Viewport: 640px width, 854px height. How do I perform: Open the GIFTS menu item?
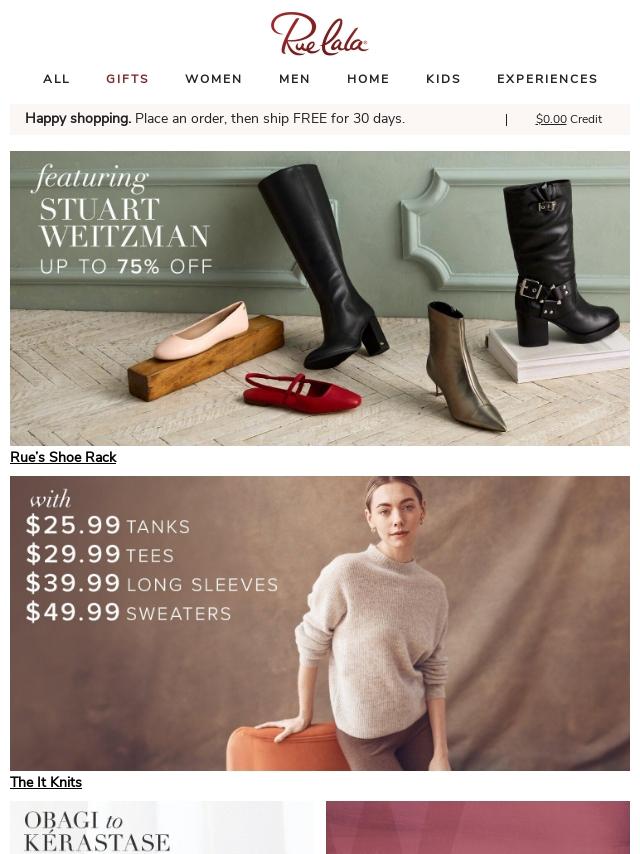(127, 79)
